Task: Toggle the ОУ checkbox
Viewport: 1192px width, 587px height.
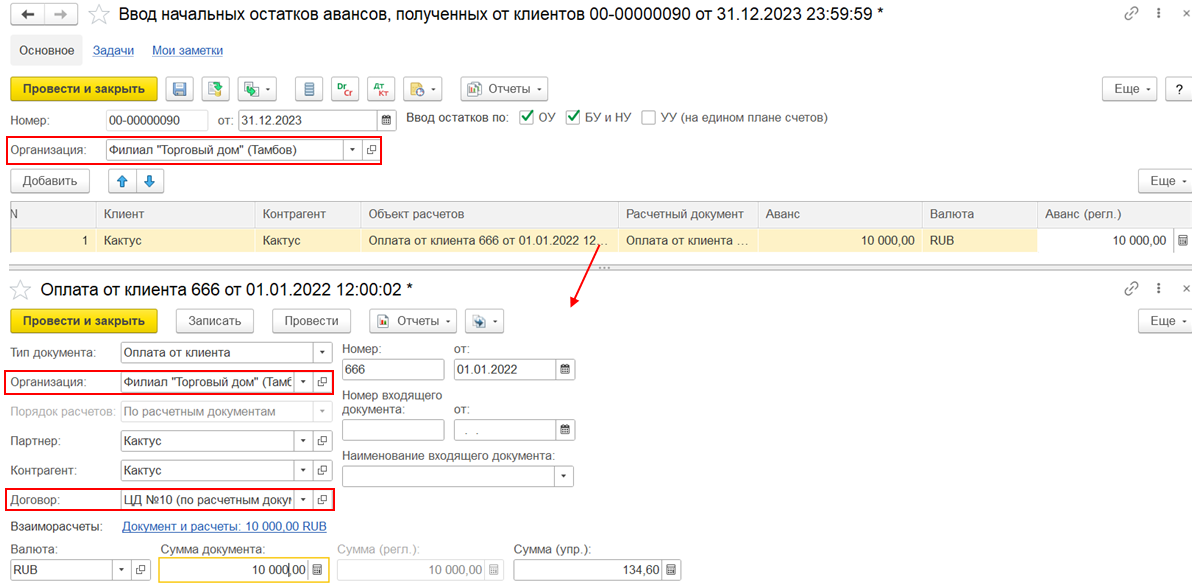Action: click(x=525, y=118)
